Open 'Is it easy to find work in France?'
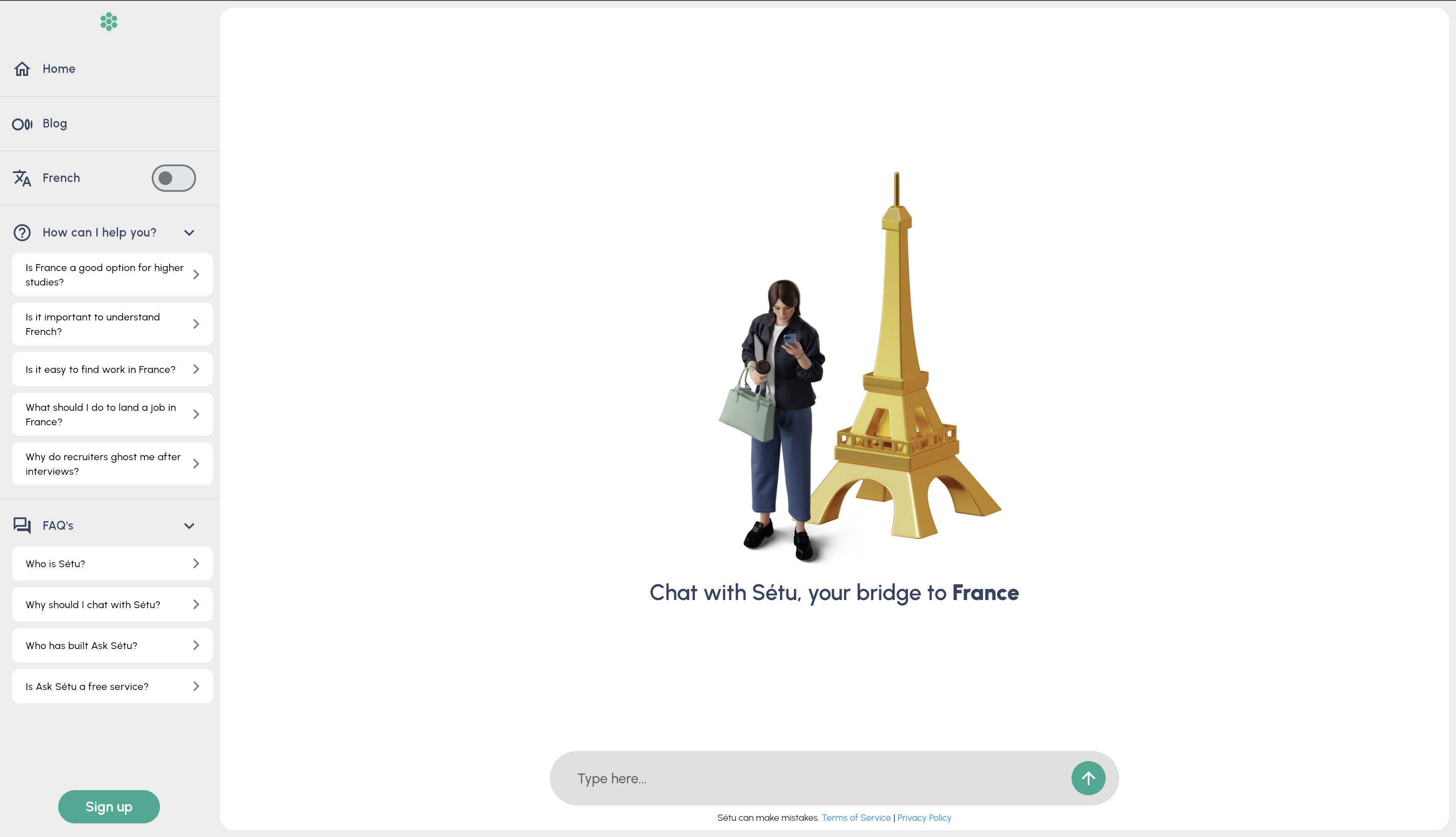The image size is (1456, 837). (x=112, y=369)
